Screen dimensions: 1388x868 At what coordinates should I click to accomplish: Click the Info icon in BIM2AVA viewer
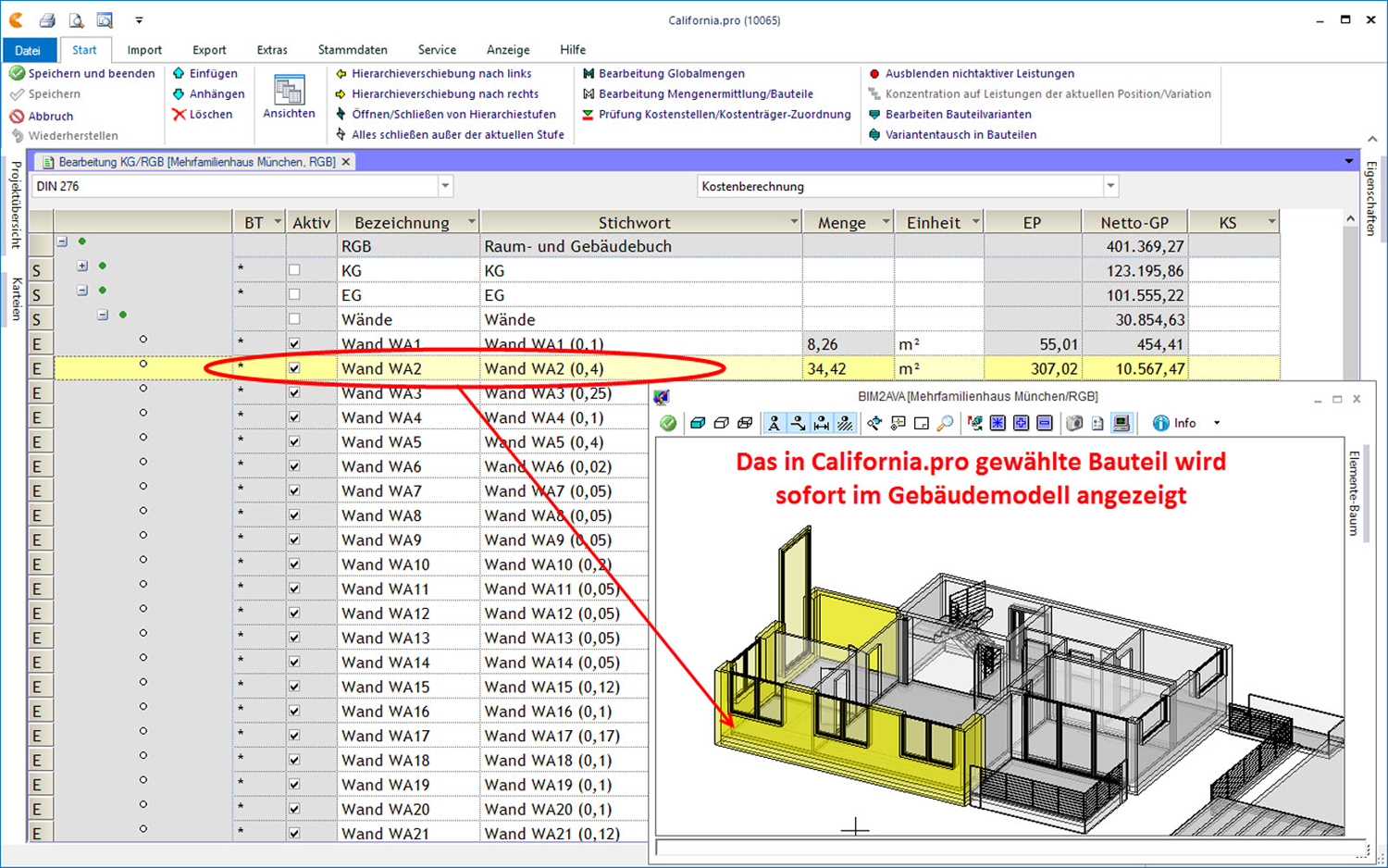pyautogui.click(x=1161, y=423)
